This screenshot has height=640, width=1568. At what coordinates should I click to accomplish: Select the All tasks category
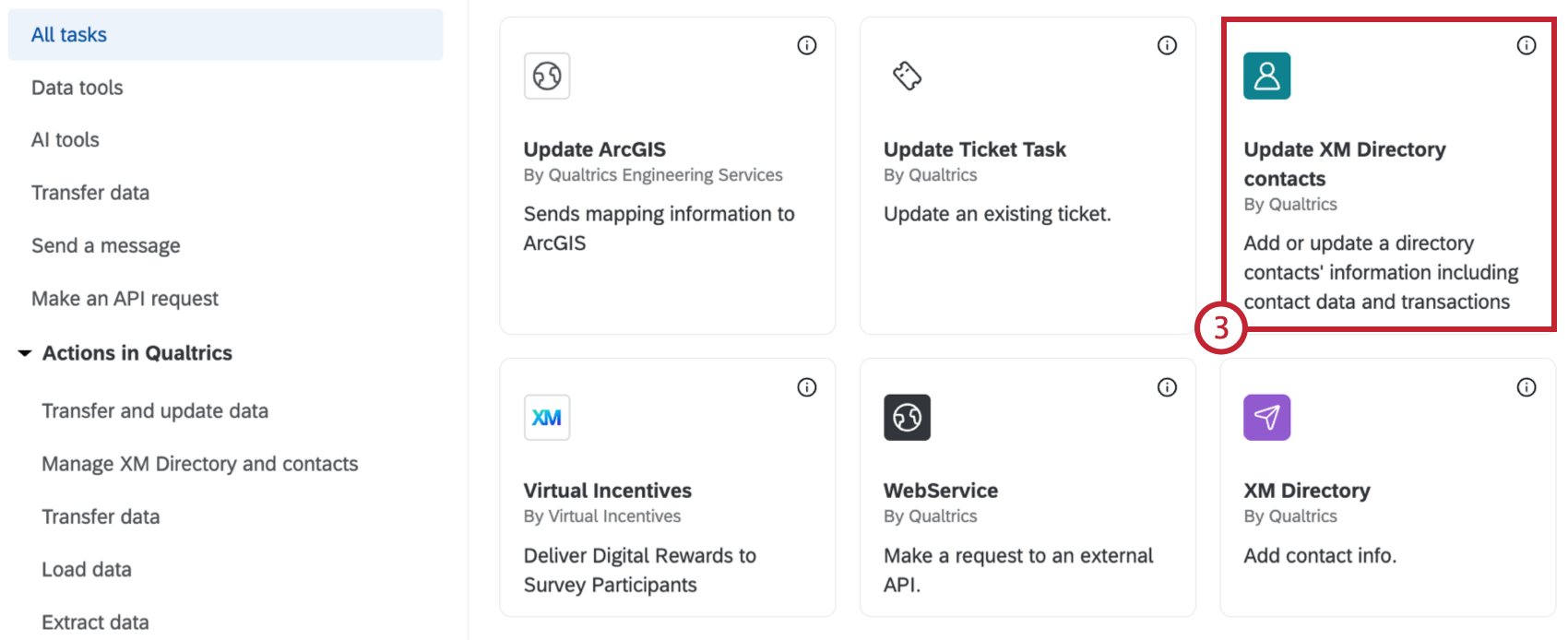pyautogui.click(x=69, y=35)
